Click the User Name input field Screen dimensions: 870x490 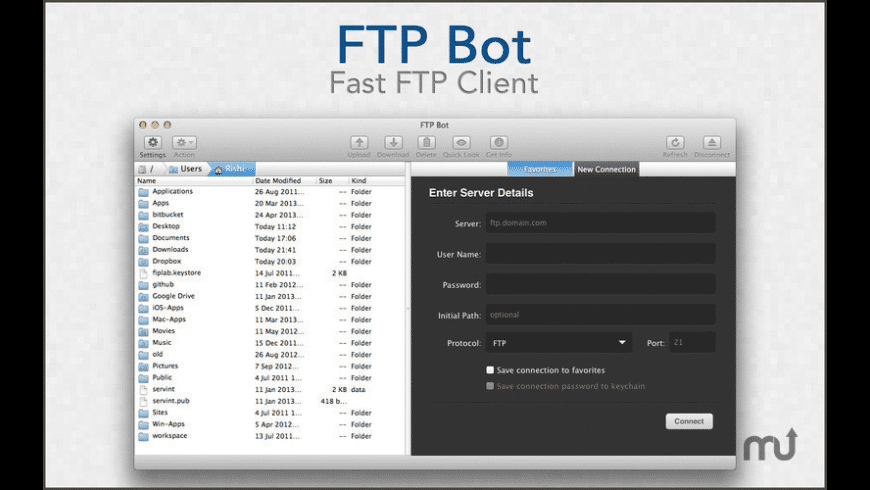coord(600,254)
